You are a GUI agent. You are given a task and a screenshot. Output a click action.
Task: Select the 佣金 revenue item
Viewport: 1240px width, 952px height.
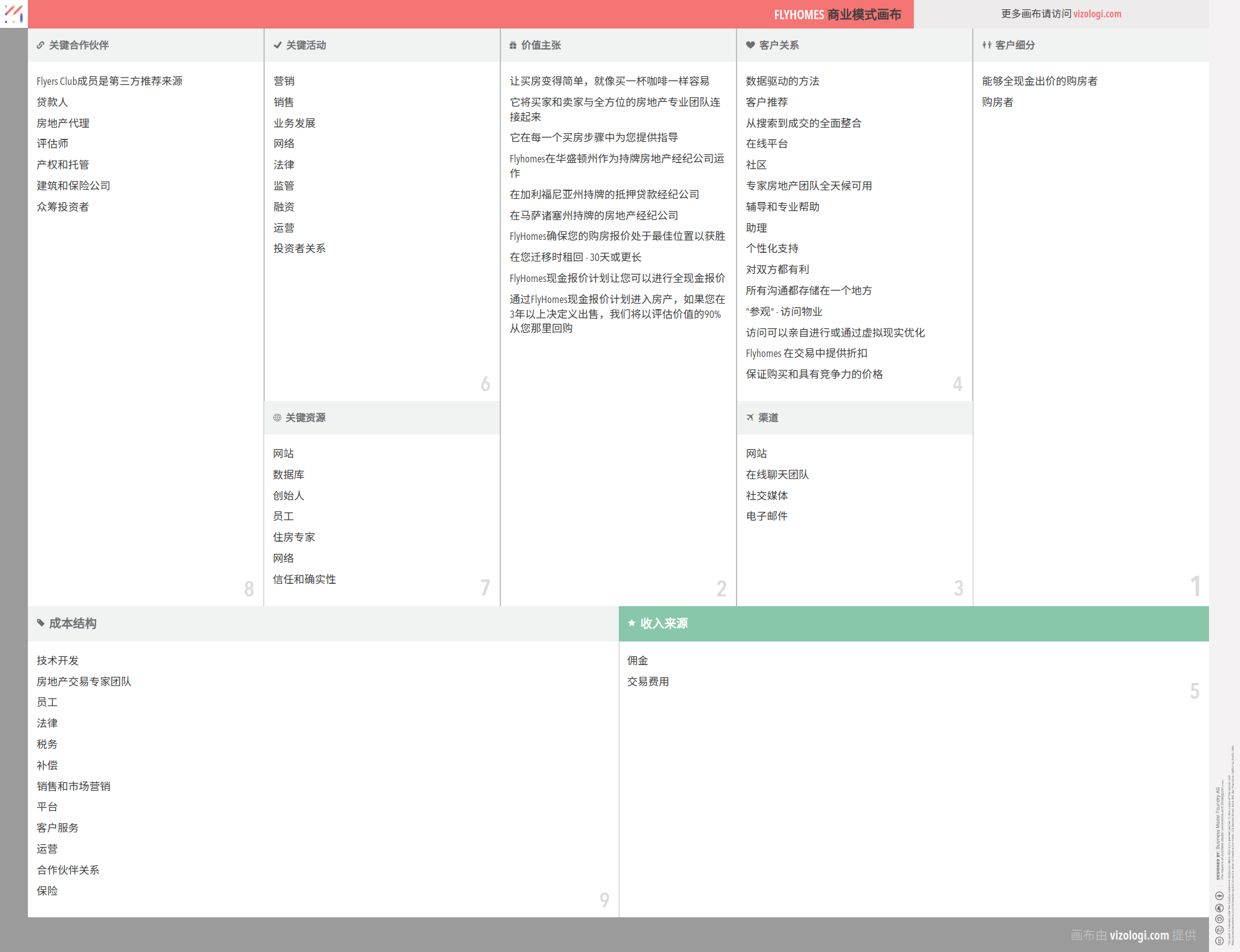point(637,661)
